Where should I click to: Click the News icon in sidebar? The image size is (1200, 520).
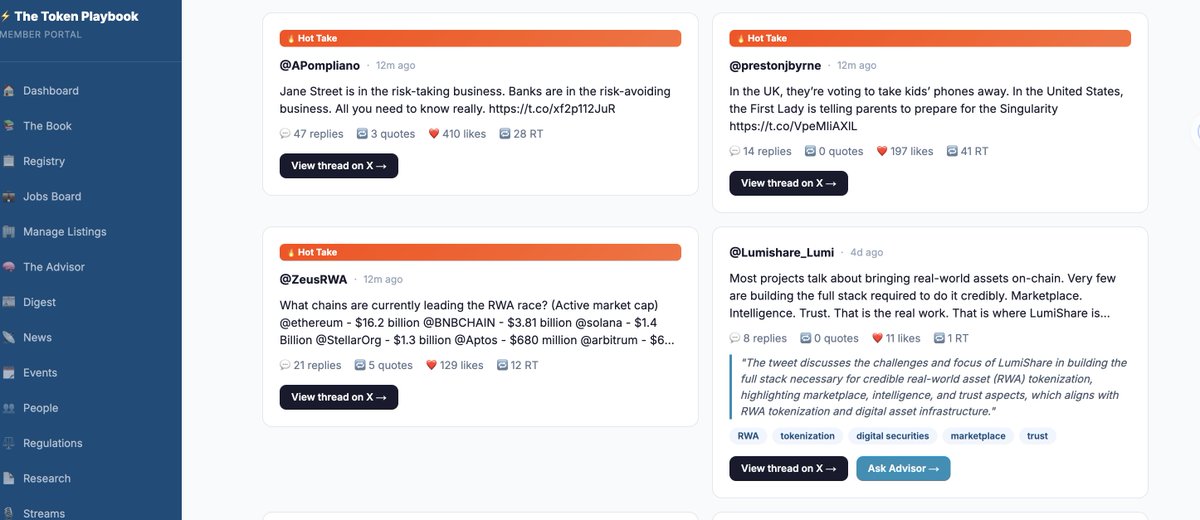[9, 338]
